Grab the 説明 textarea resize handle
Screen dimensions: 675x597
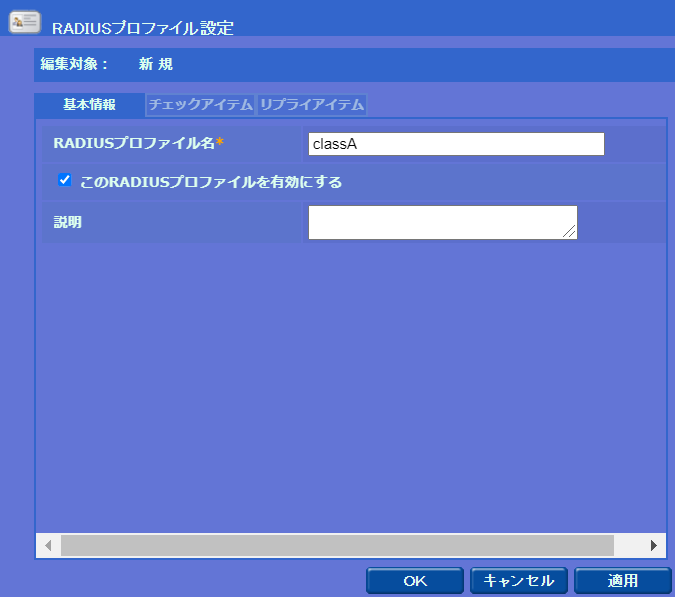pyautogui.click(x=570, y=232)
